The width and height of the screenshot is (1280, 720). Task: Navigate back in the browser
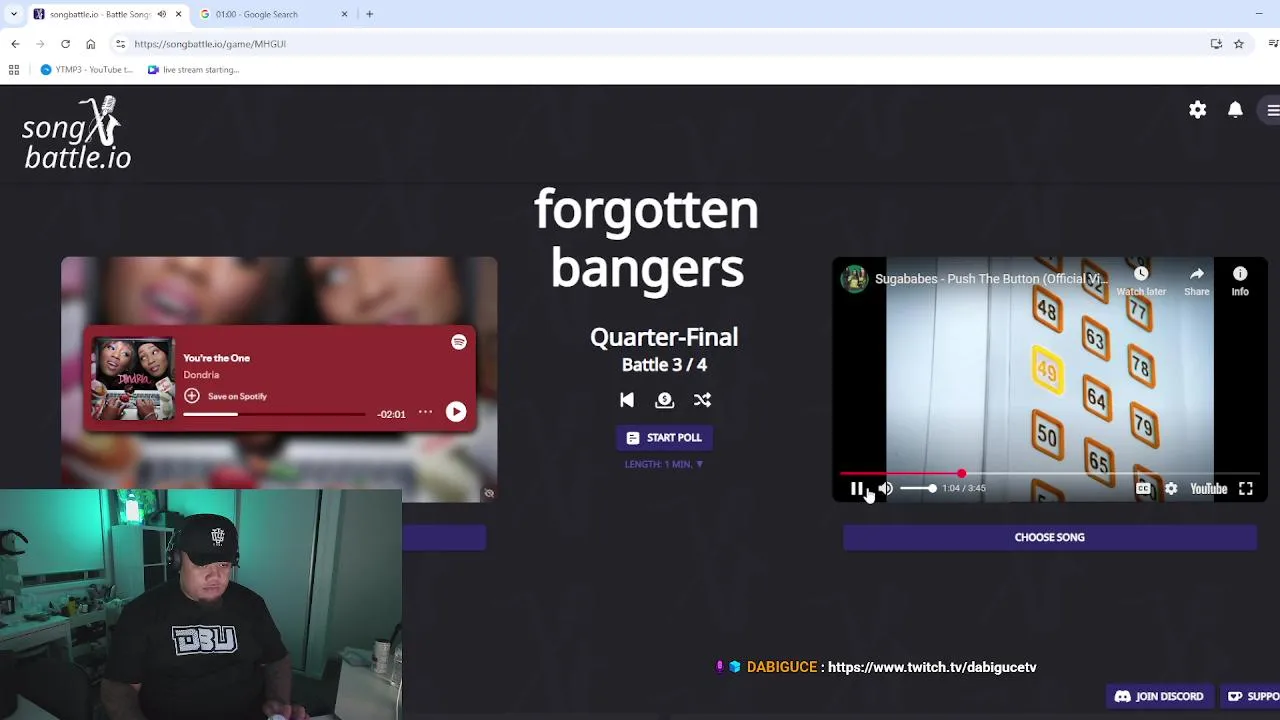coord(15,44)
